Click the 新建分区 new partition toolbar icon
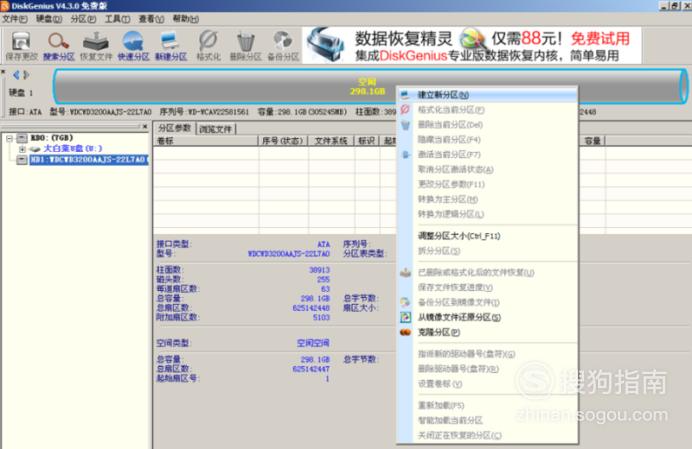Viewport: 692px width, 449px height. click(x=171, y=46)
